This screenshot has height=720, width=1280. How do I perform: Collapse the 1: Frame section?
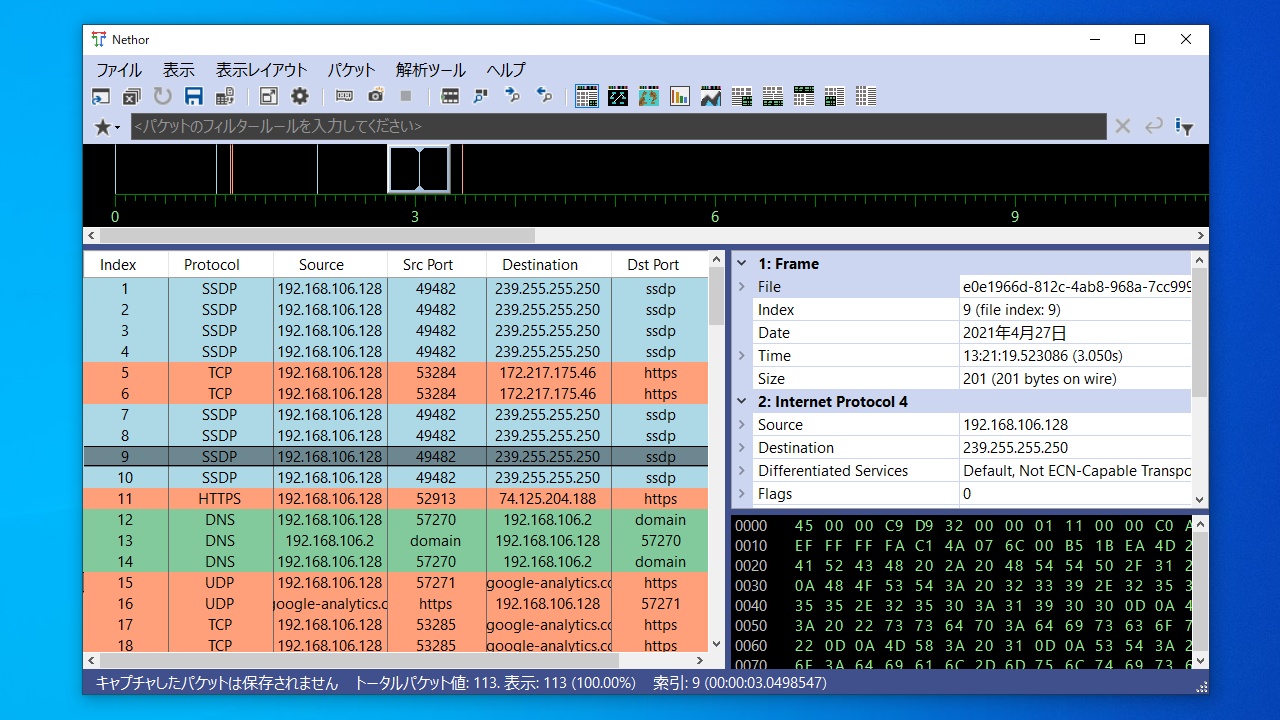point(742,264)
